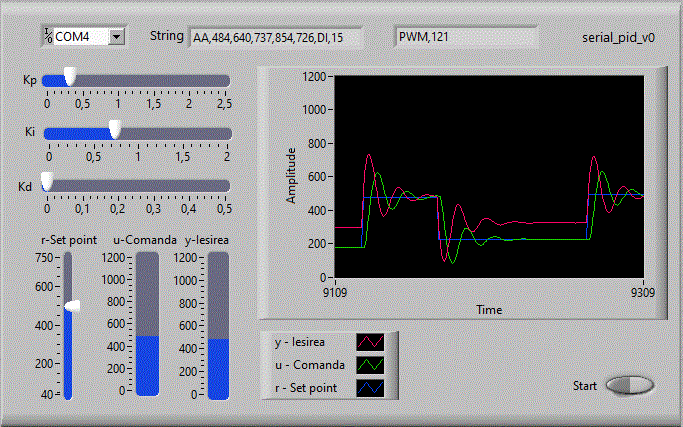Click the 9309 end value on Time axis
The image size is (683, 427).
pyautogui.click(x=642, y=293)
